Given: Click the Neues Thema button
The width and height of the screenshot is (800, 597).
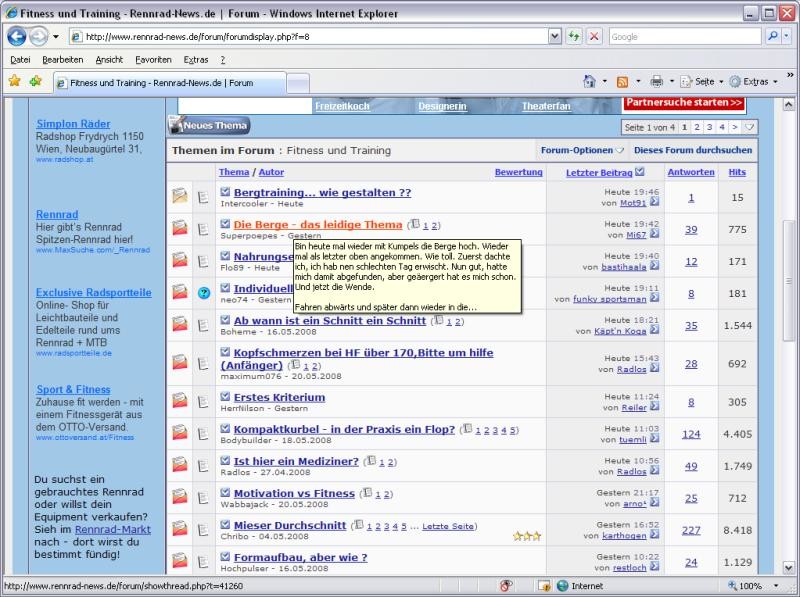Looking at the screenshot, I should [209, 126].
